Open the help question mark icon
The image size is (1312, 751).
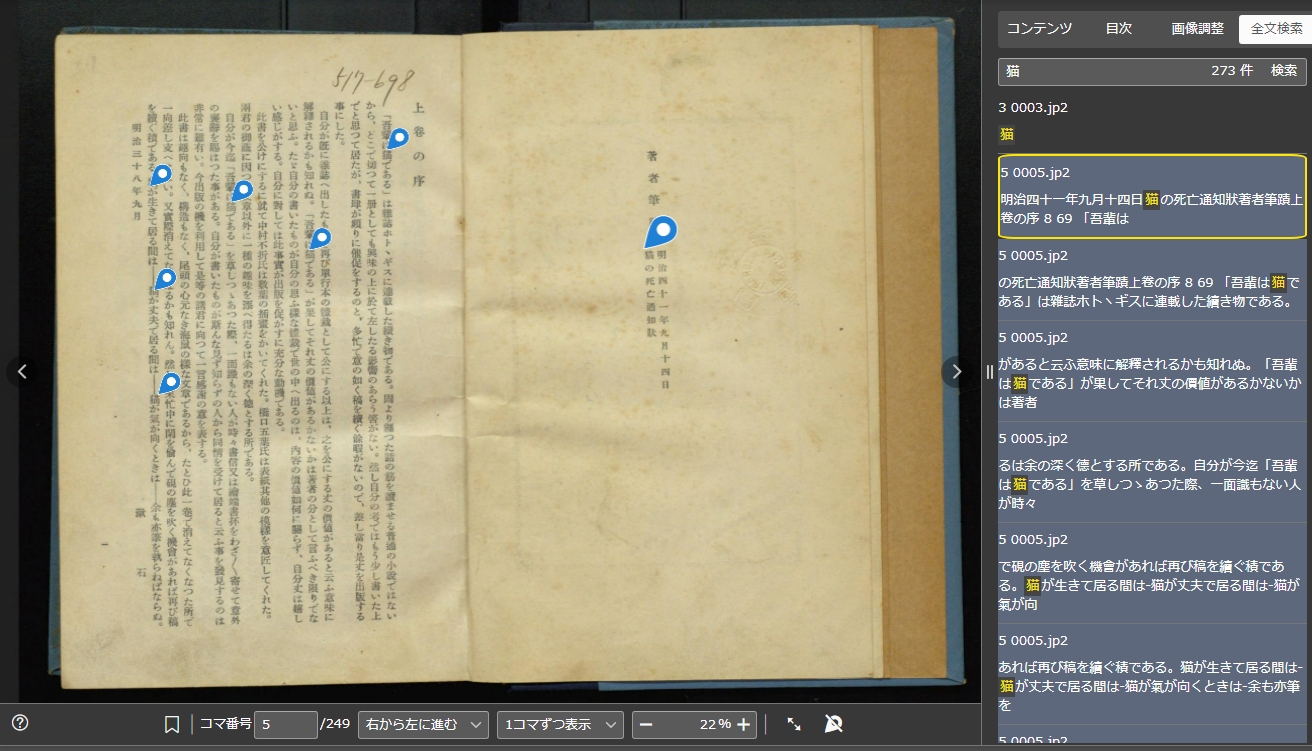point(19,723)
